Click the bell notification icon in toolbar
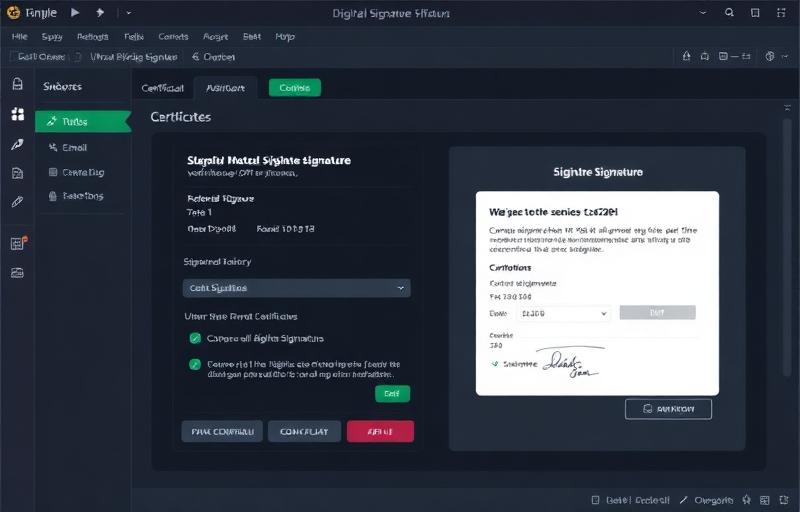This screenshot has width=800, height=512. point(686,56)
